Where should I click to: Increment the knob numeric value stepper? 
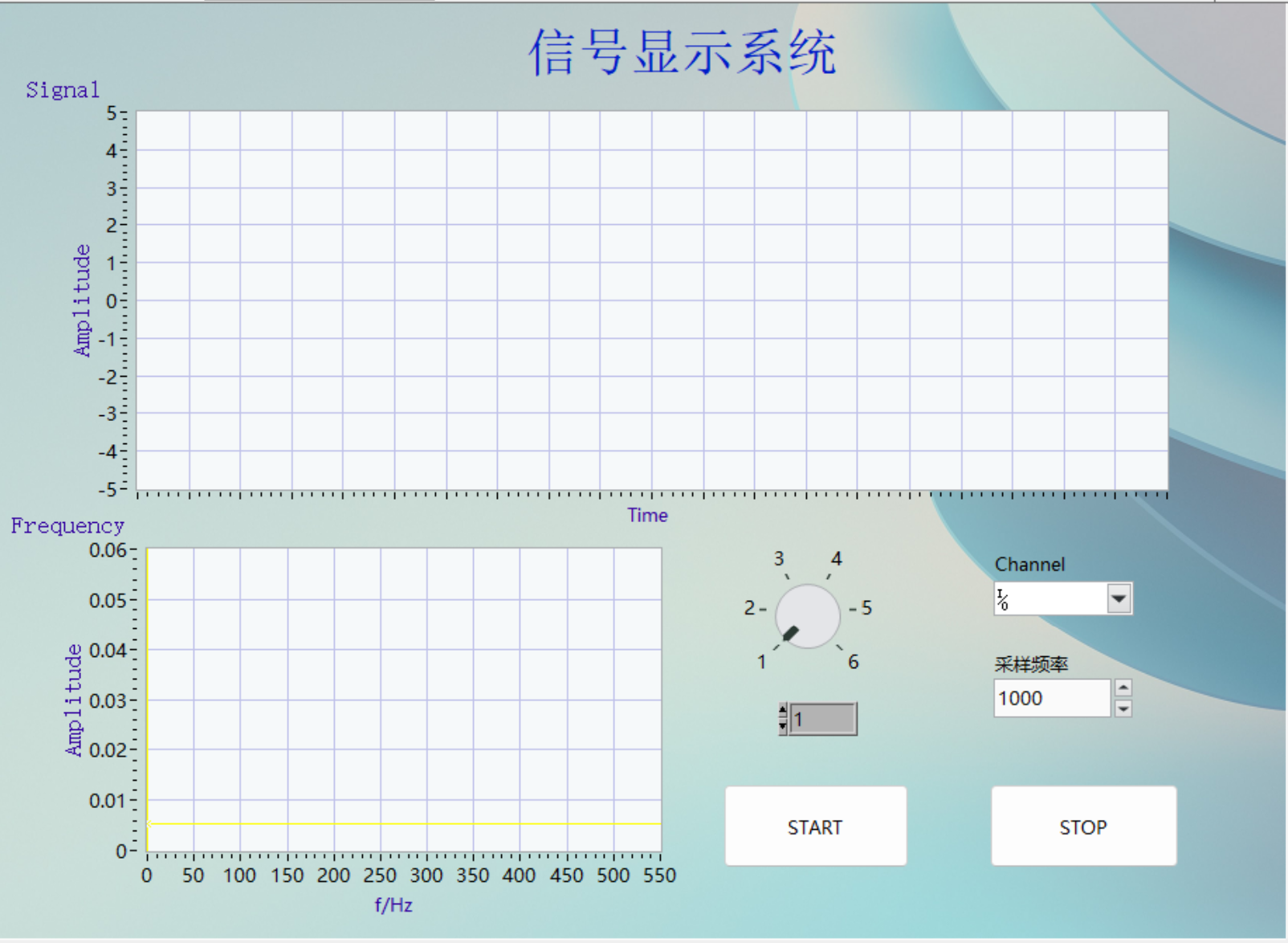coord(783,711)
